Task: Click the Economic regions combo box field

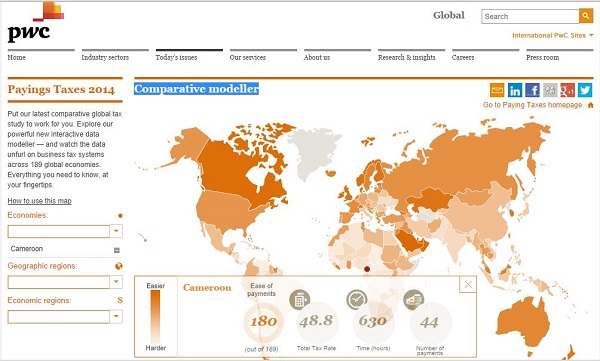Action: [x=59, y=317]
